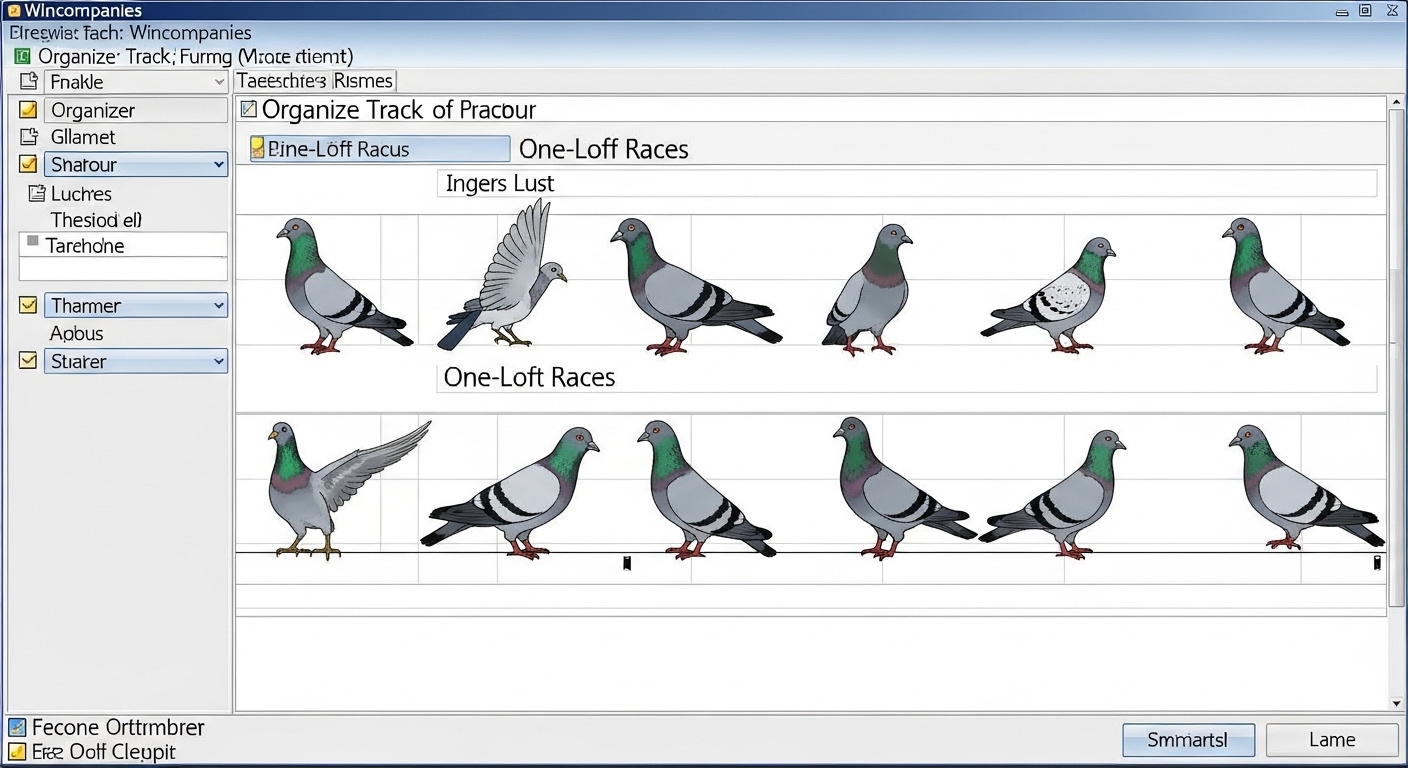
Task: Click the gray square icon beside Tarehone
Action: [x=33, y=242]
